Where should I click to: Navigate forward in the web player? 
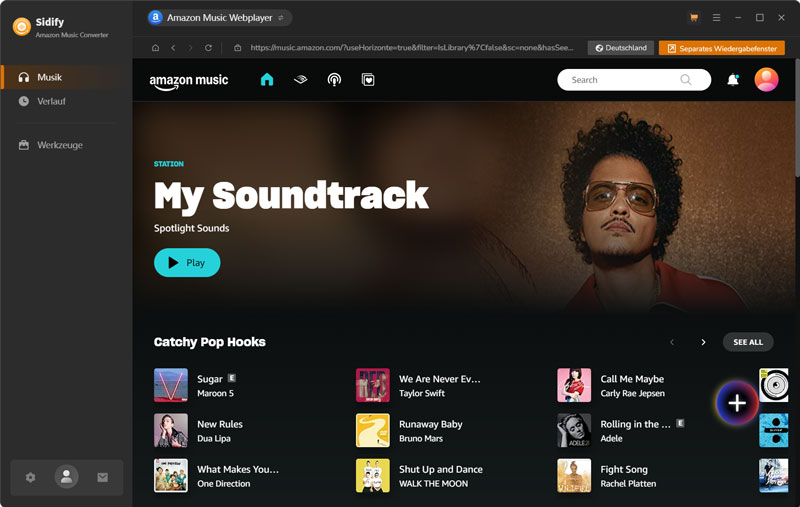(x=190, y=48)
